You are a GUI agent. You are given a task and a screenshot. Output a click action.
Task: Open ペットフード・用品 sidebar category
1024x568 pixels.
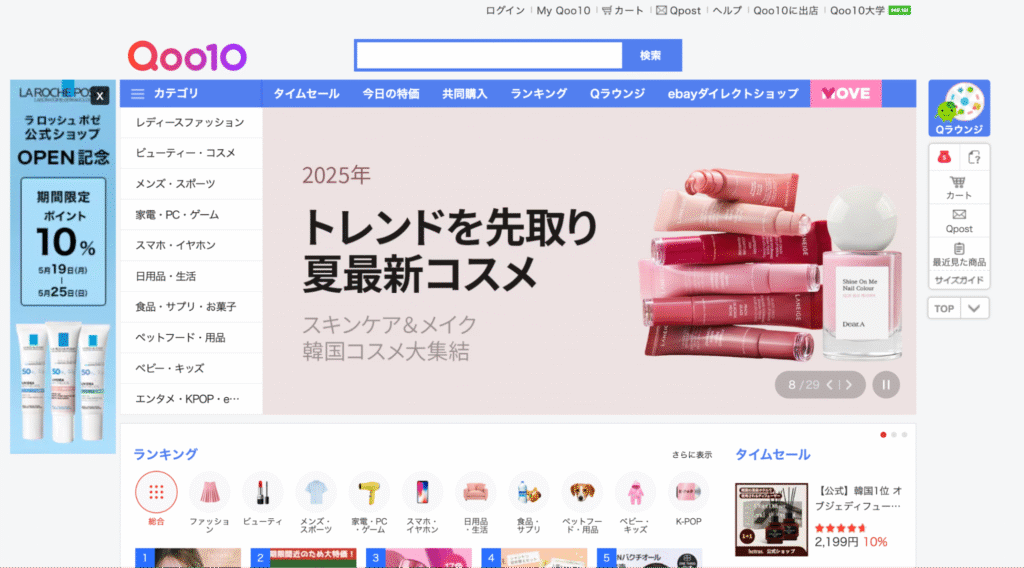(x=180, y=338)
